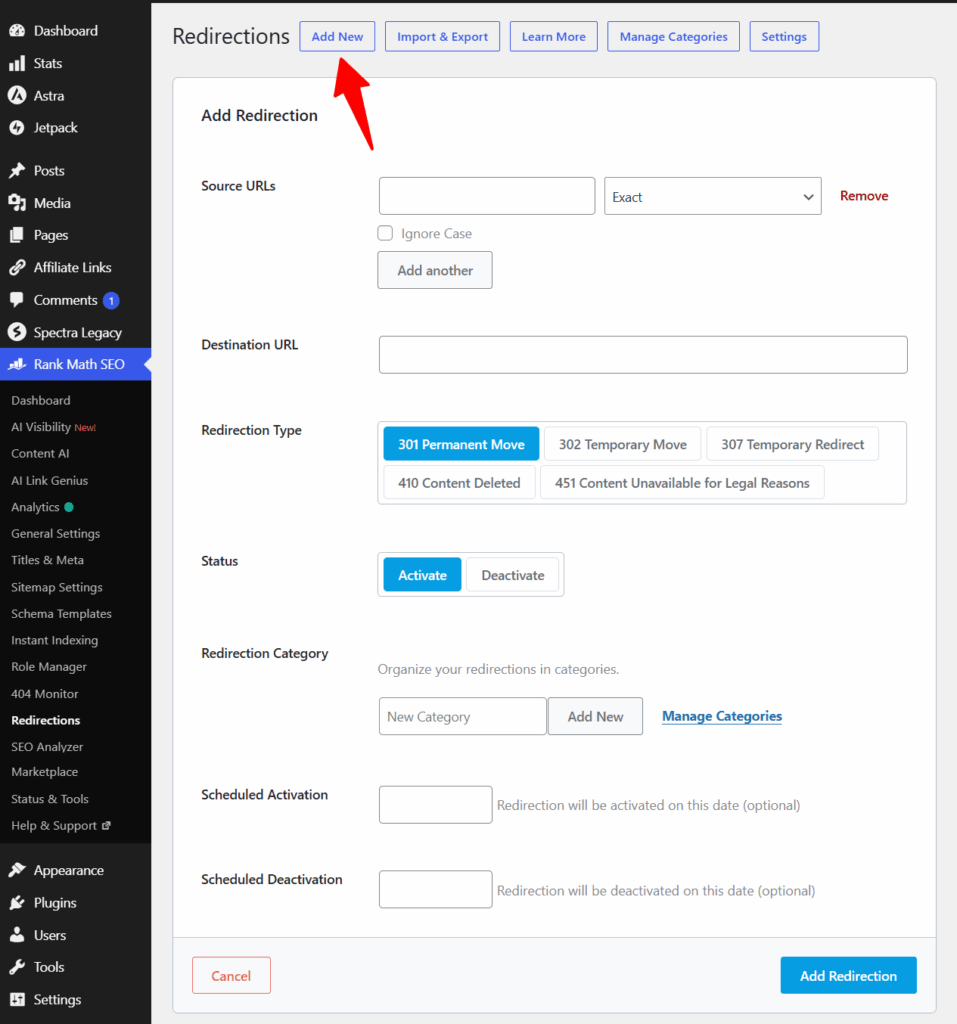This screenshot has width=957, height=1024.
Task: Open Instant Indexing submenu item
Action: (x=54, y=640)
